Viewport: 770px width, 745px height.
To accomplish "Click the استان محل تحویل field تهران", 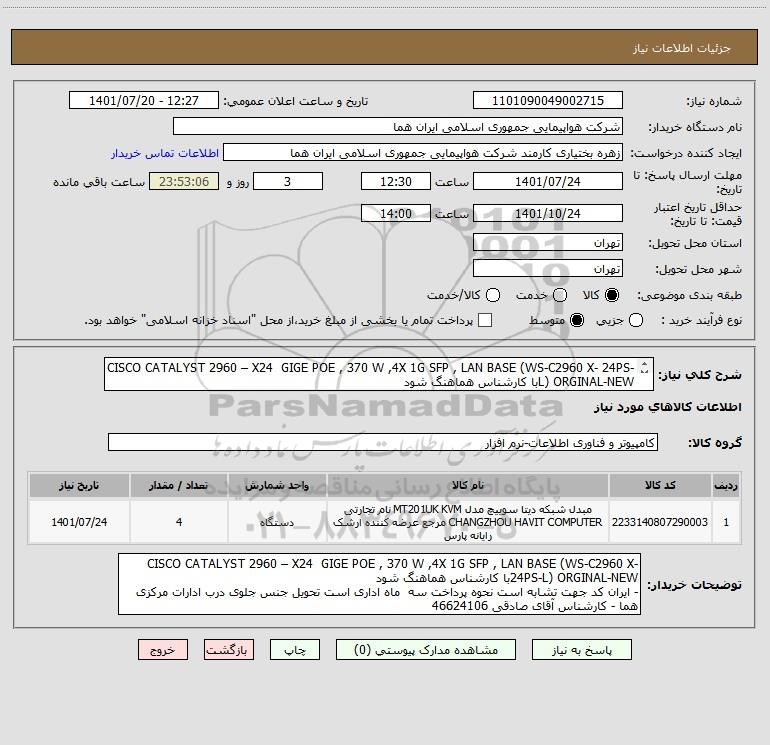I will [548, 243].
